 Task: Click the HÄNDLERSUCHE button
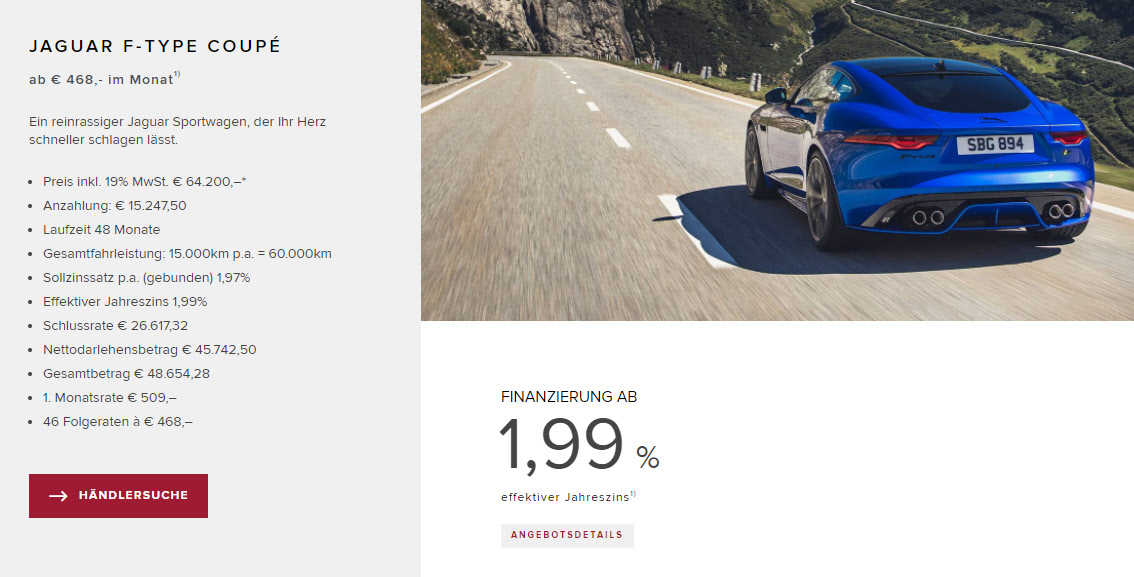(x=119, y=496)
